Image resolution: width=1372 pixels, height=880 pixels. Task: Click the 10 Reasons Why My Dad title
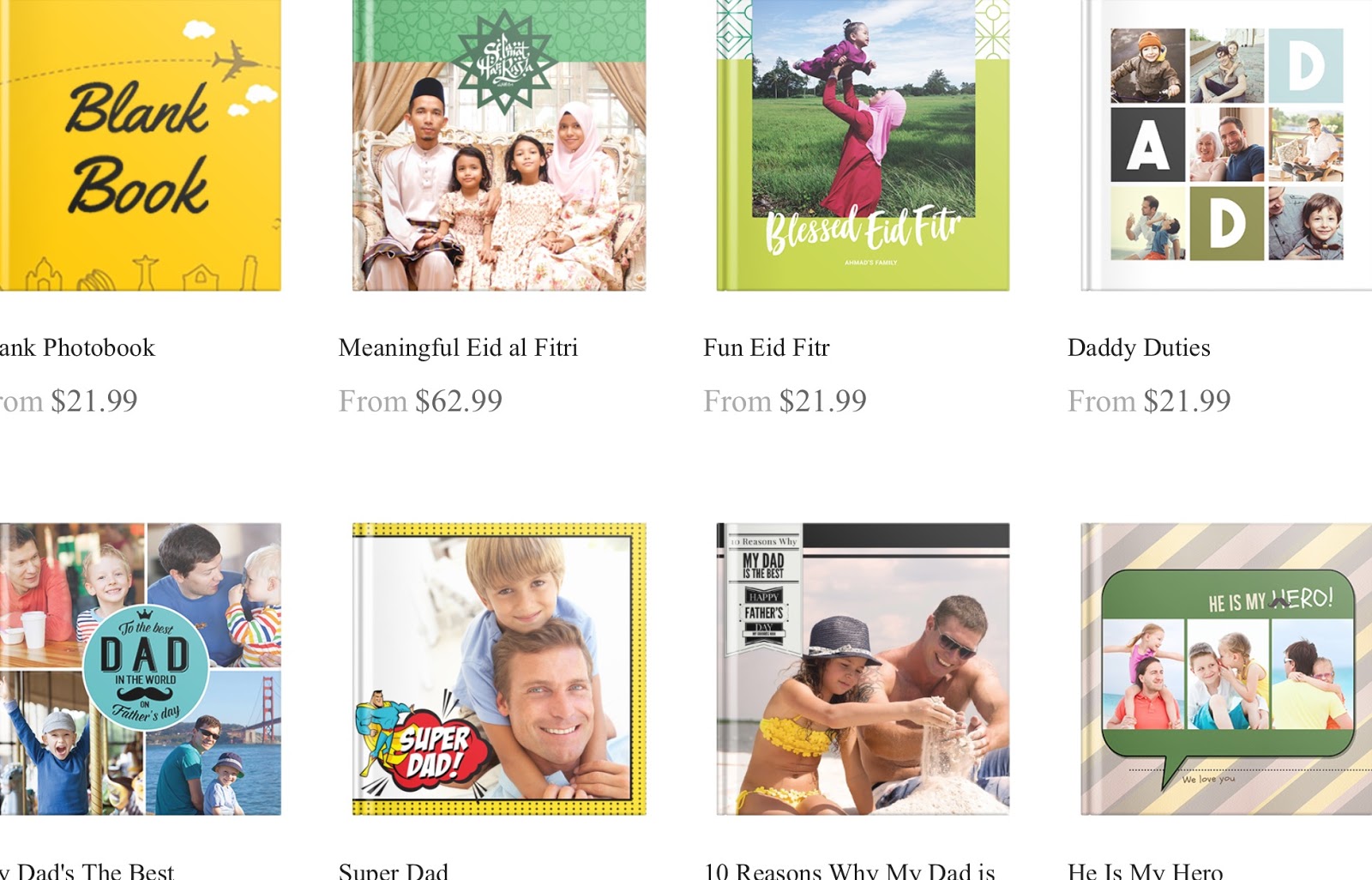pyautogui.click(x=850, y=870)
